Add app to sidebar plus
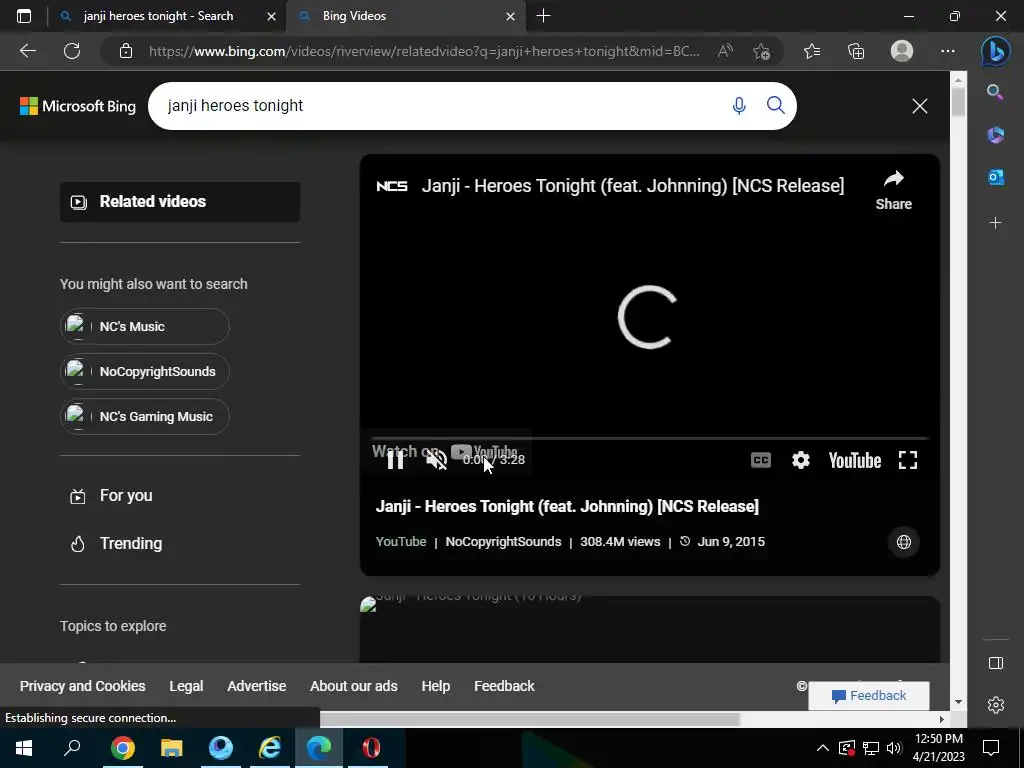This screenshot has width=1024, height=768. tap(995, 223)
